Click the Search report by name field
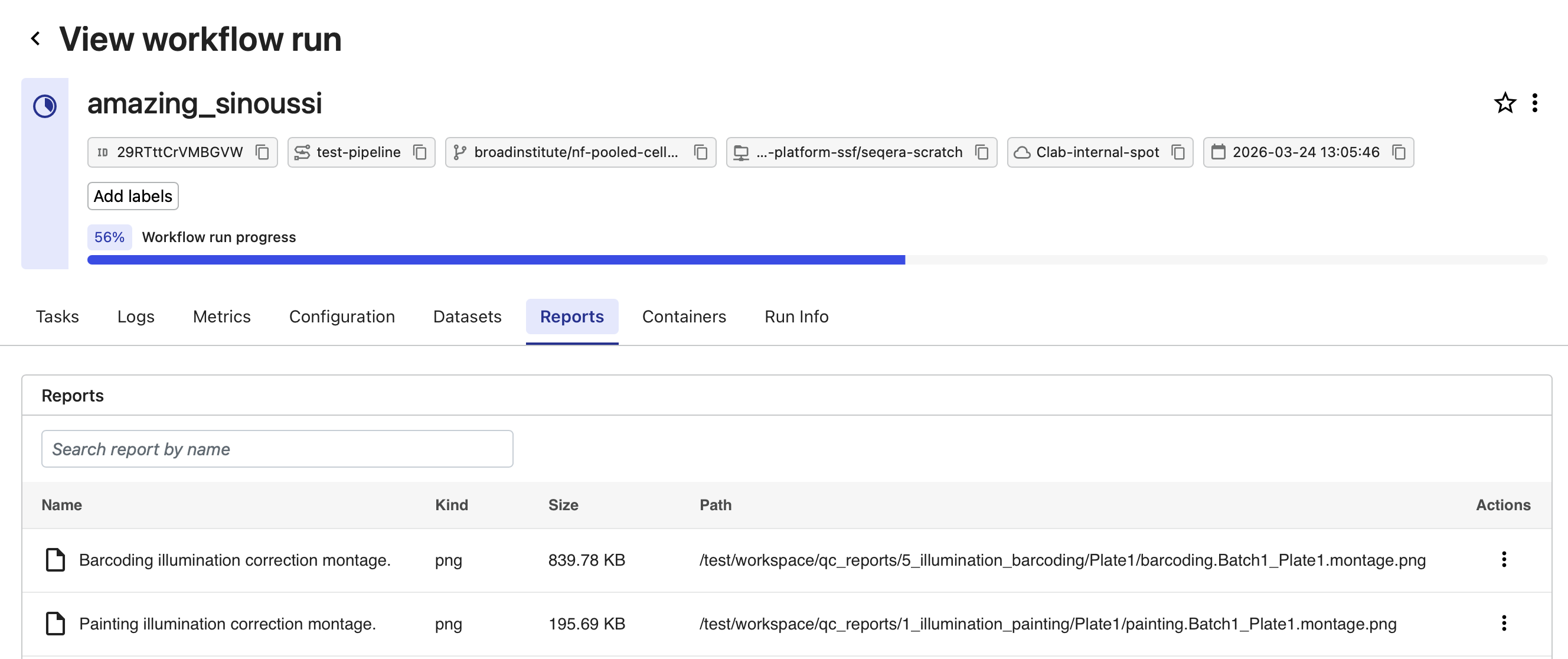Viewport: 1568px width, 659px height. [277, 449]
